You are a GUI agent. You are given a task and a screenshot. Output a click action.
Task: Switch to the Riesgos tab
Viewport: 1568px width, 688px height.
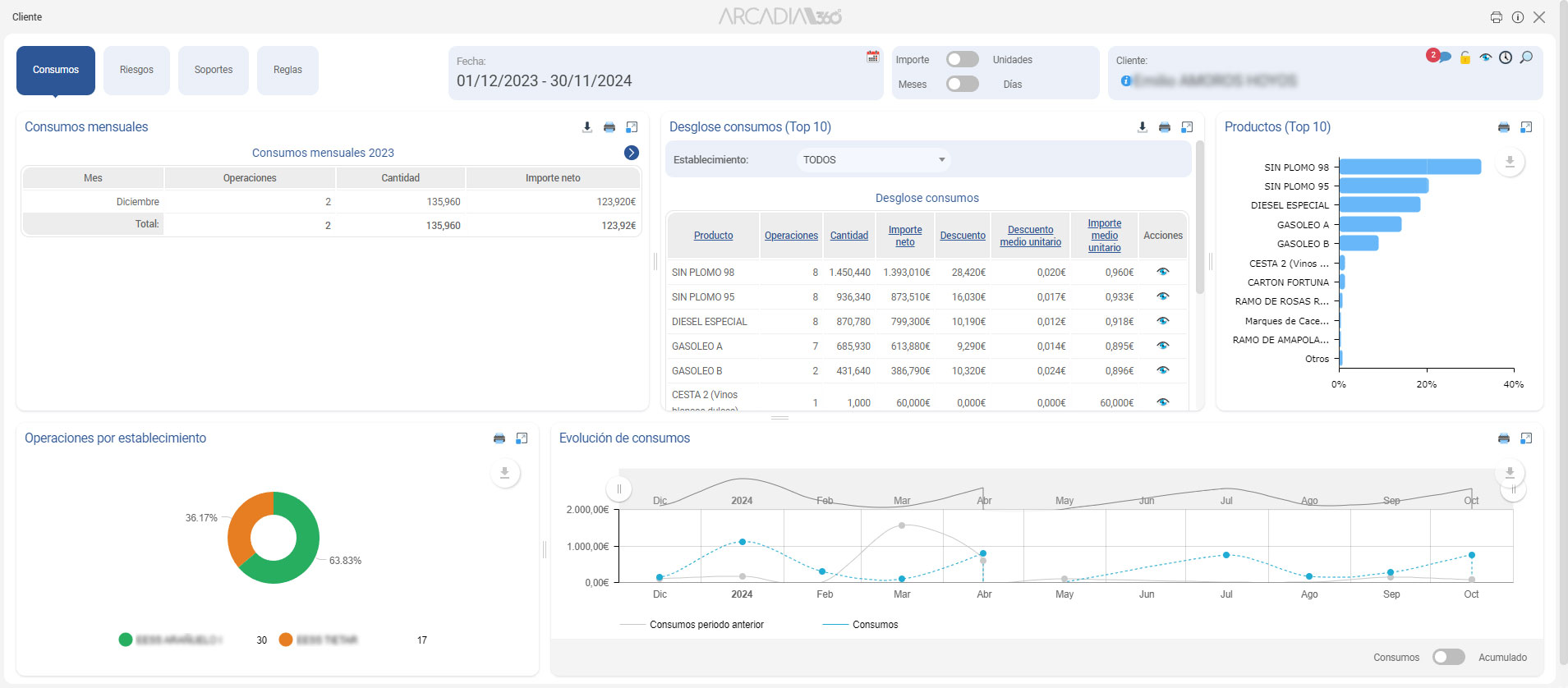click(x=136, y=71)
